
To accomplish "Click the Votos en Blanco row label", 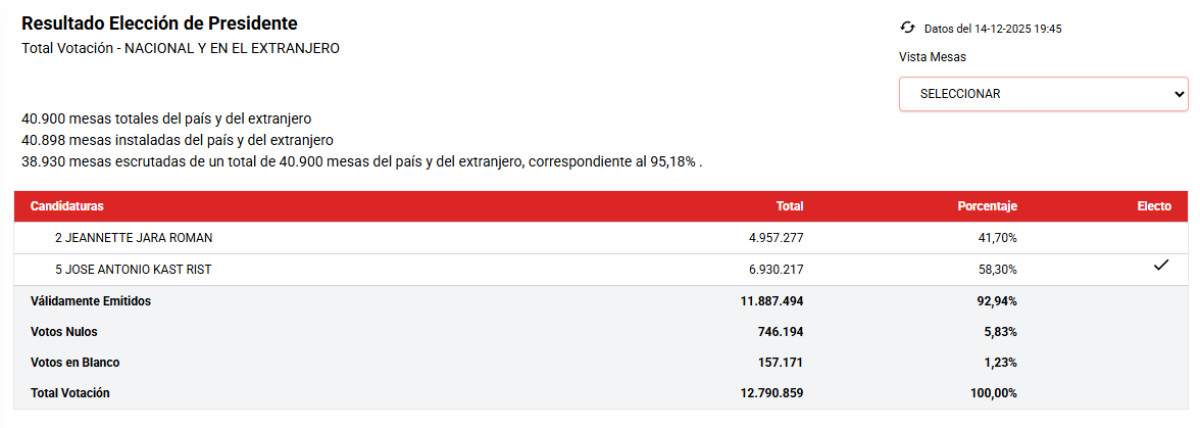I will coord(75,362).
